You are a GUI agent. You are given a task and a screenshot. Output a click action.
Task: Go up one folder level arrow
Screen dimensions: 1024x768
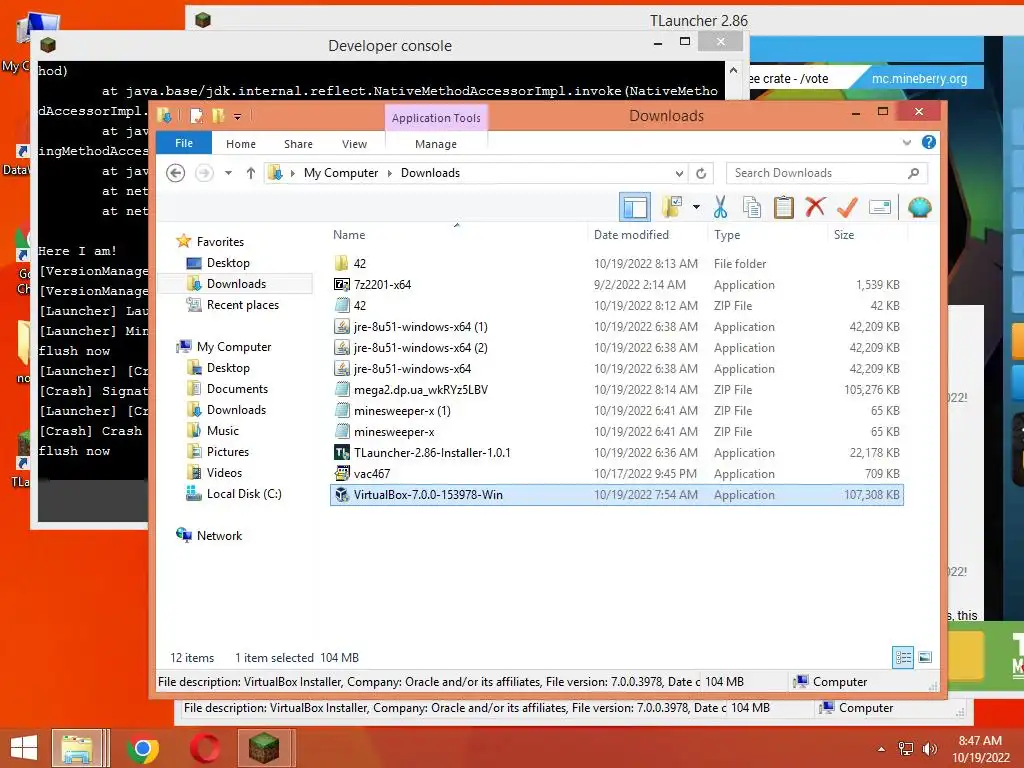251,173
